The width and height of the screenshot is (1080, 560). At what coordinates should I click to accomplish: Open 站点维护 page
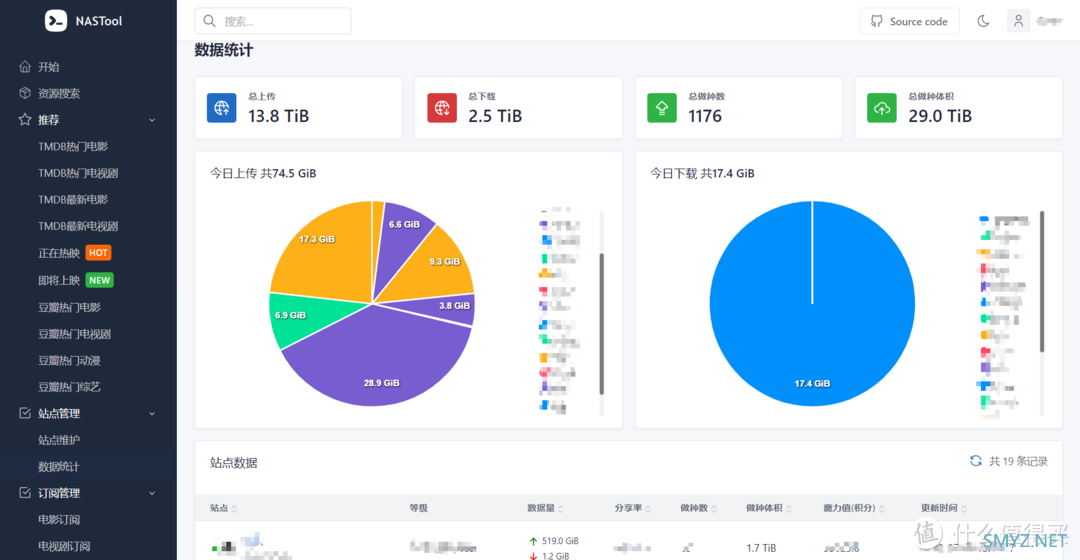[x=59, y=440]
